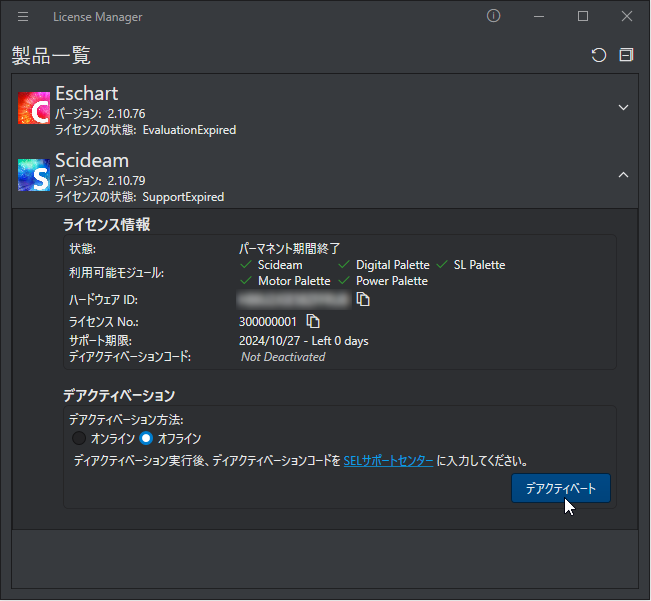
Task: Click the Eschart product name
Action: (87, 93)
